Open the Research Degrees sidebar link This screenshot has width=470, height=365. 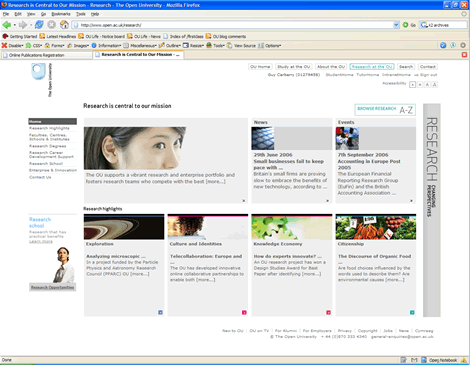(x=48, y=146)
